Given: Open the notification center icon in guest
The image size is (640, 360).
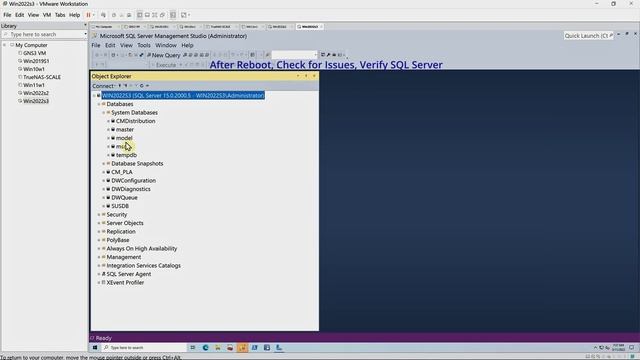Looking at the screenshot, I should (x=631, y=348).
